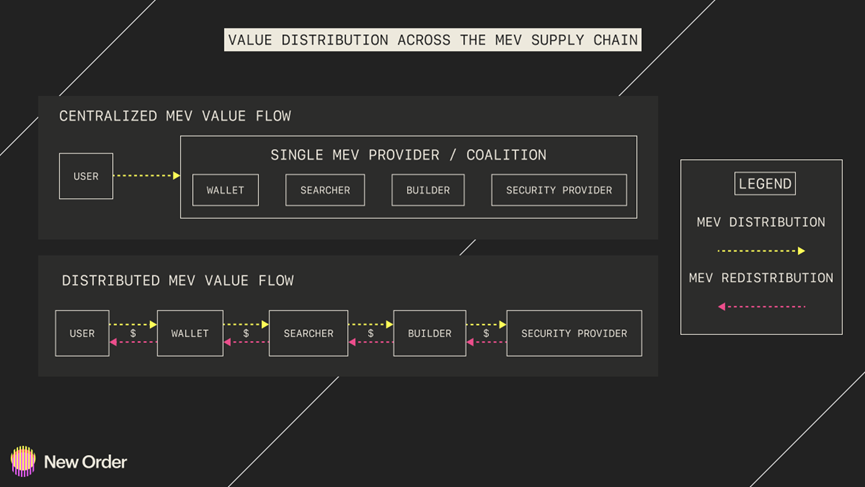Click the New Order striped circle logo
This screenshot has width=865, height=487.
(x=23, y=461)
